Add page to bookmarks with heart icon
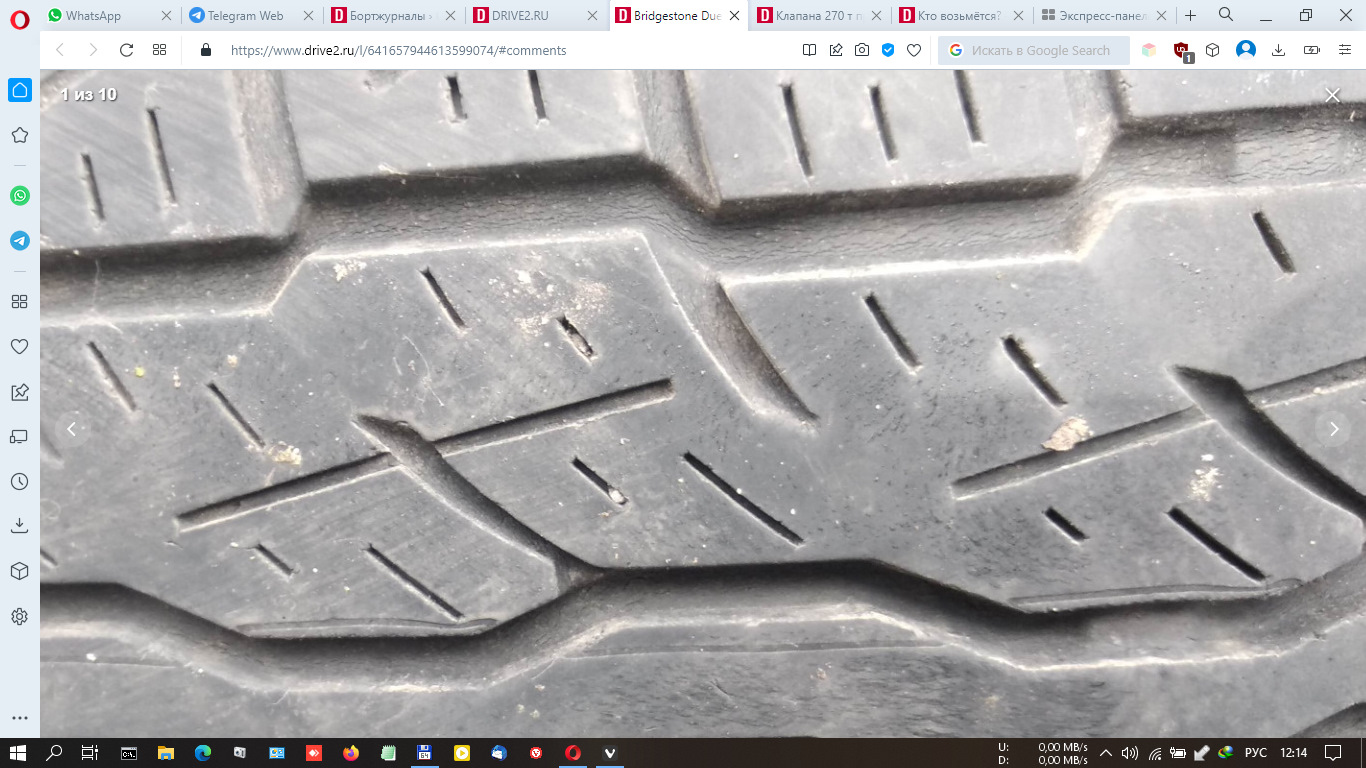The image size is (1366, 768). [x=914, y=50]
